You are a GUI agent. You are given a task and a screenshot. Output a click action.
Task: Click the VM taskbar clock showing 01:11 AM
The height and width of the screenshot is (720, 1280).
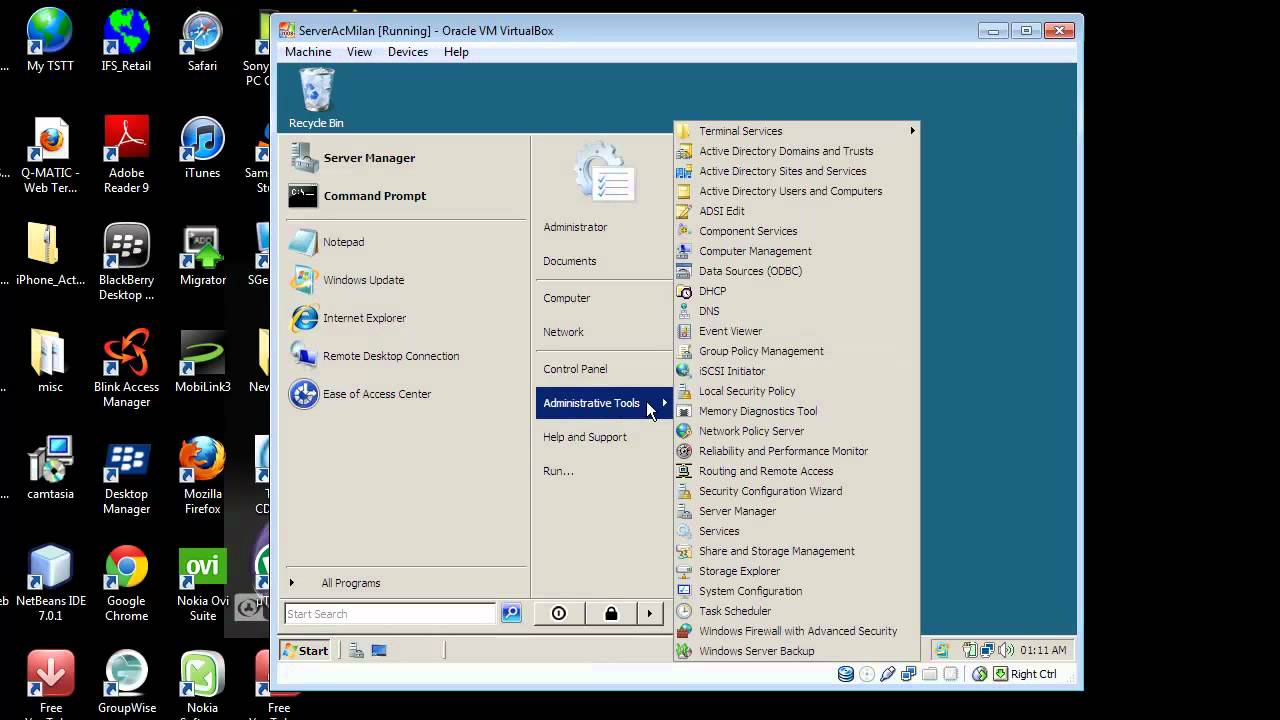1043,650
